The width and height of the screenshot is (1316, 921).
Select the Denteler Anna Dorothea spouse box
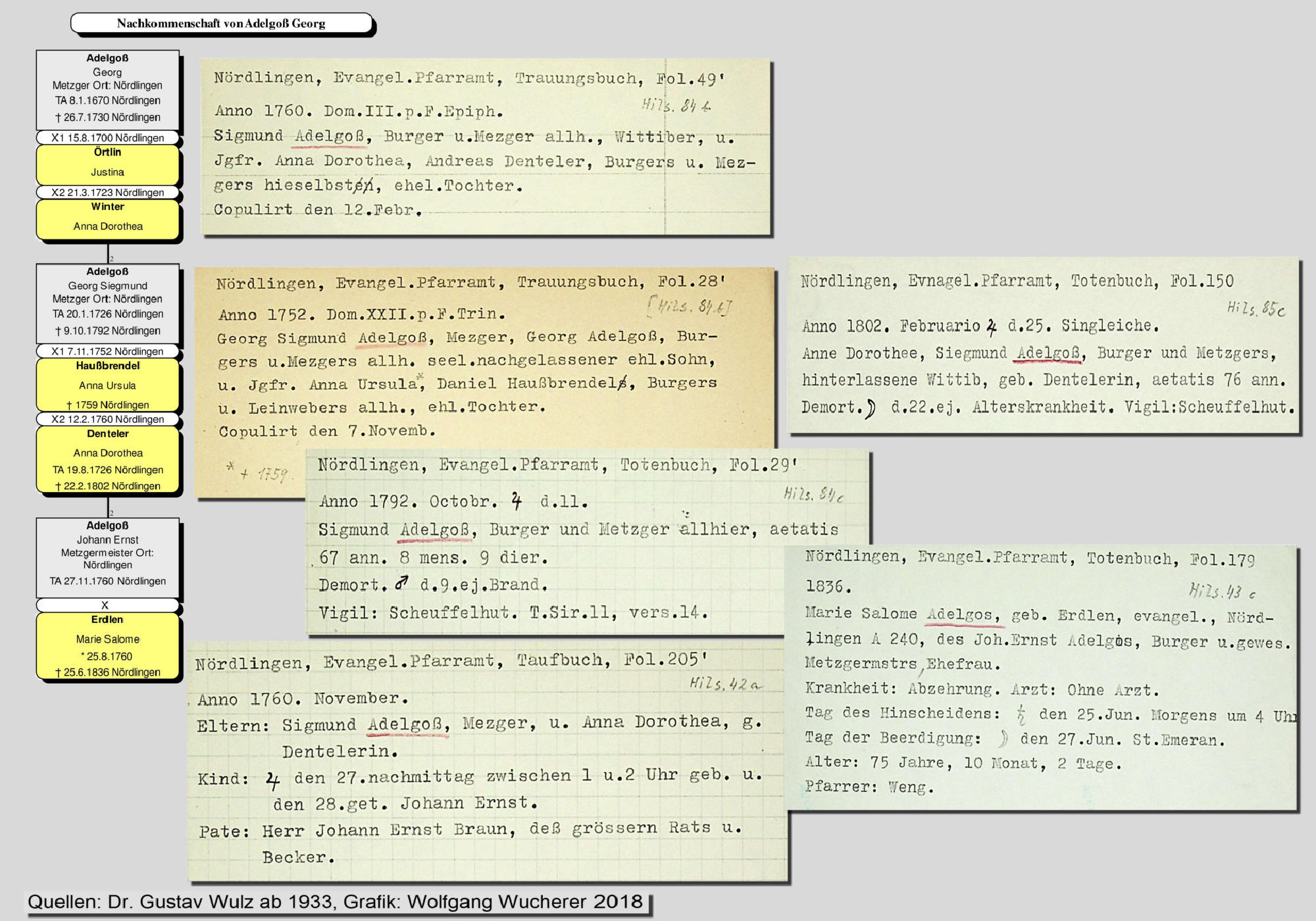pos(107,459)
